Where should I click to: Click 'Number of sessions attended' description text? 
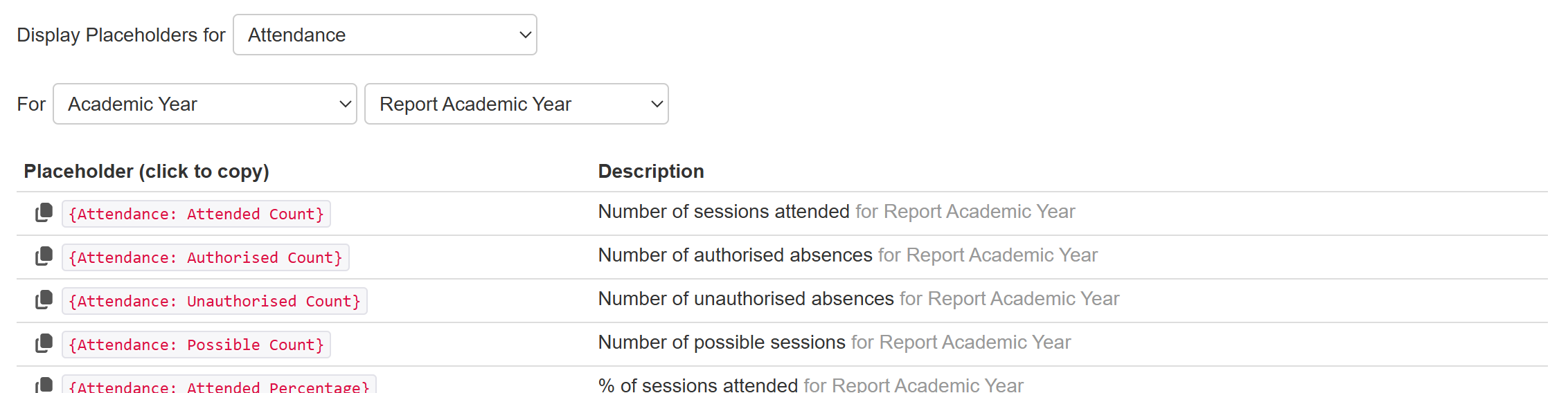tap(723, 212)
